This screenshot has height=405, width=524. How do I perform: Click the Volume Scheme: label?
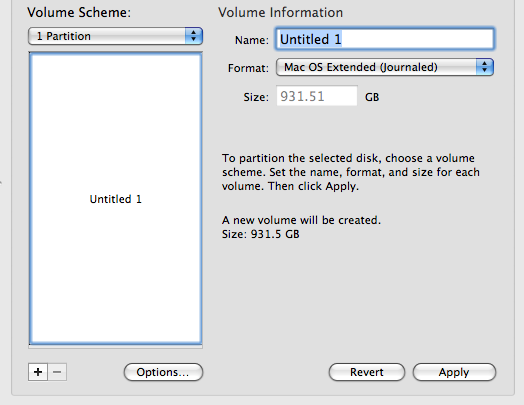[x=79, y=13]
